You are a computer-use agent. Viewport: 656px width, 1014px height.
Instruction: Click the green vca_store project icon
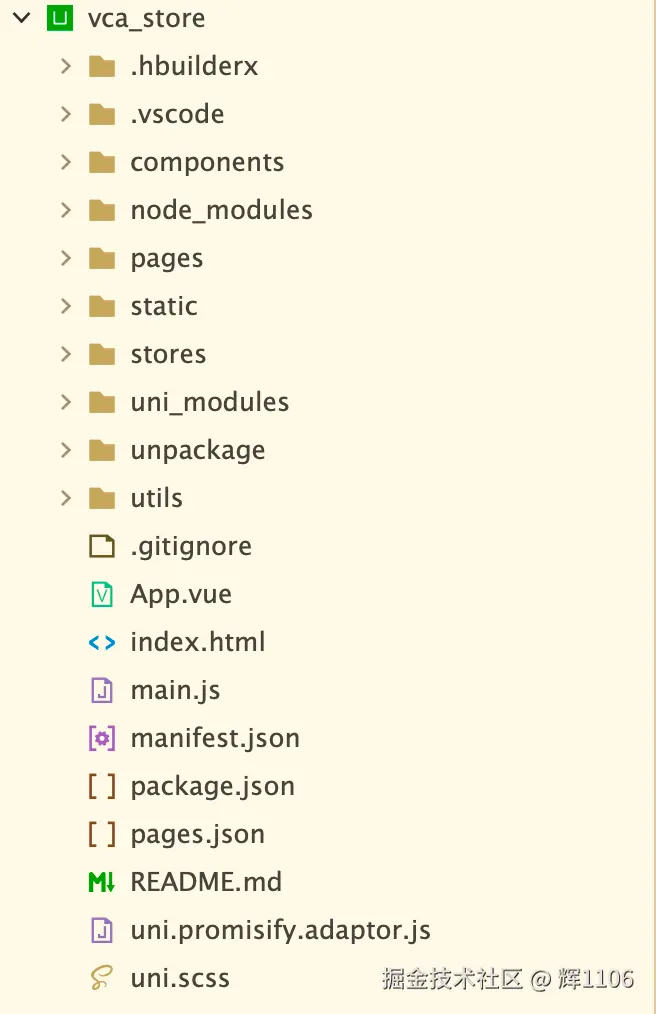(x=60, y=18)
